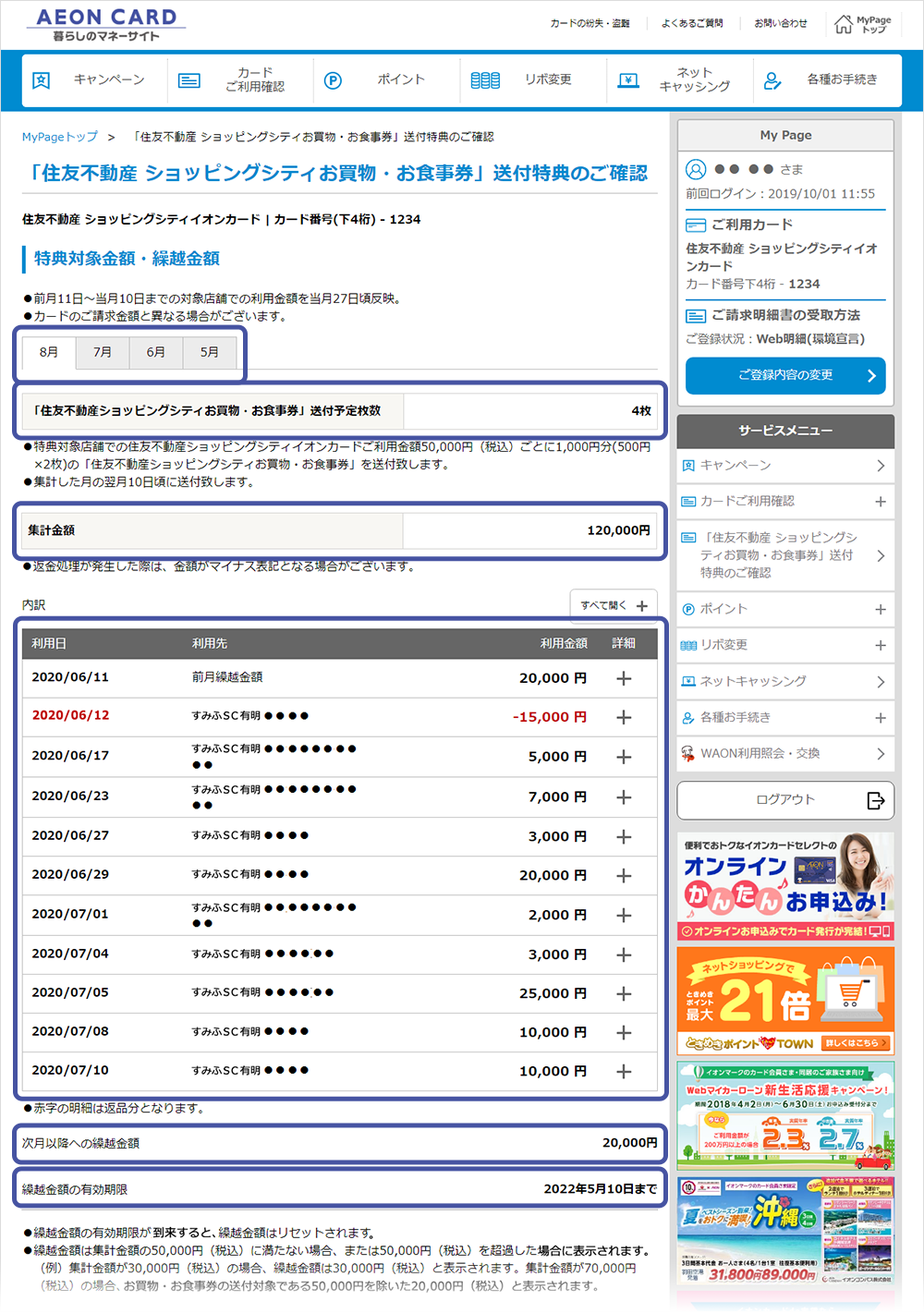This screenshot has width=924, height=1313.
Task: Click the ご利用カード card icon
Action: [696, 225]
